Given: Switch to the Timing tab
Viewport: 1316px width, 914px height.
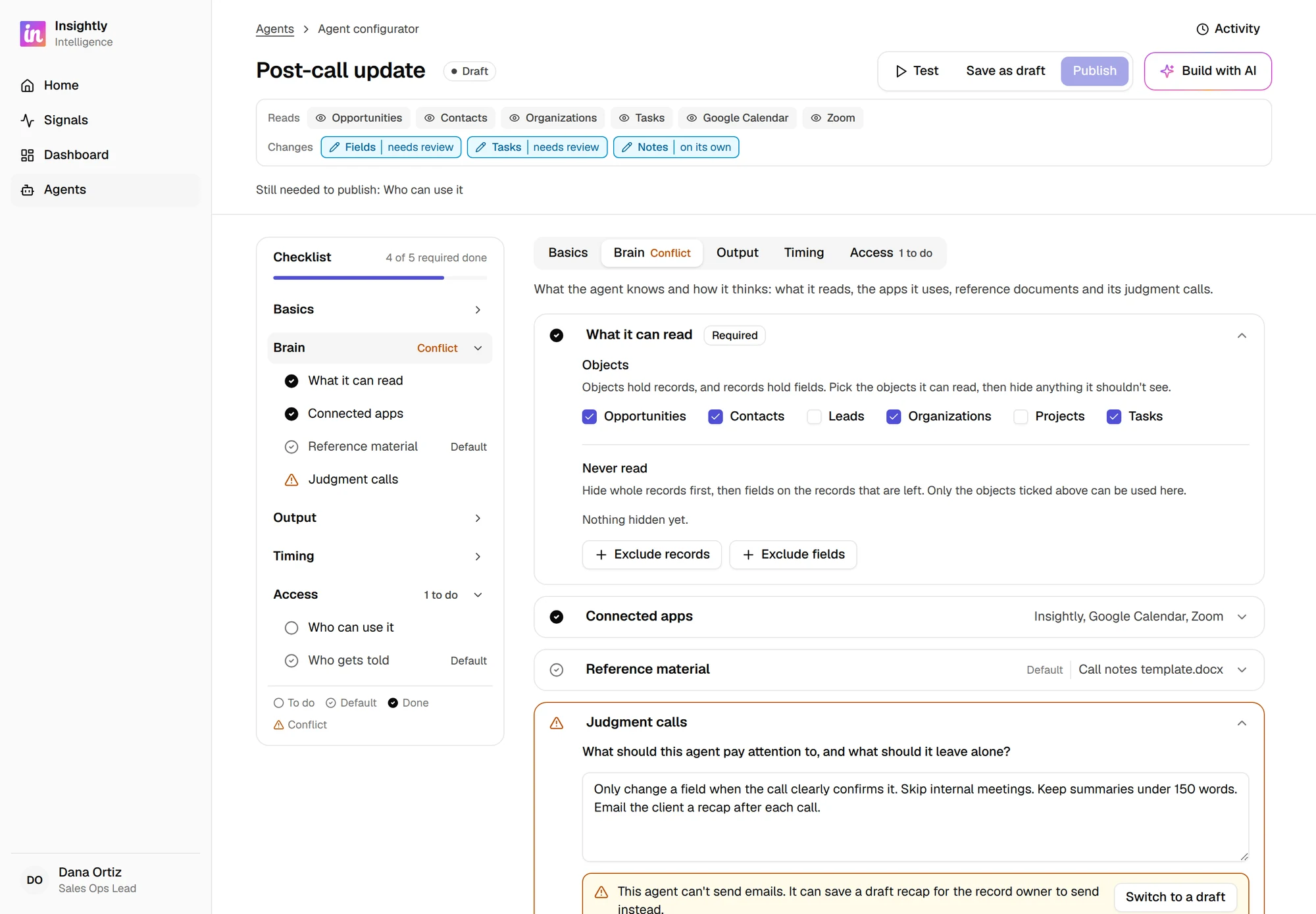Looking at the screenshot, I should click(x=803, y=253).
